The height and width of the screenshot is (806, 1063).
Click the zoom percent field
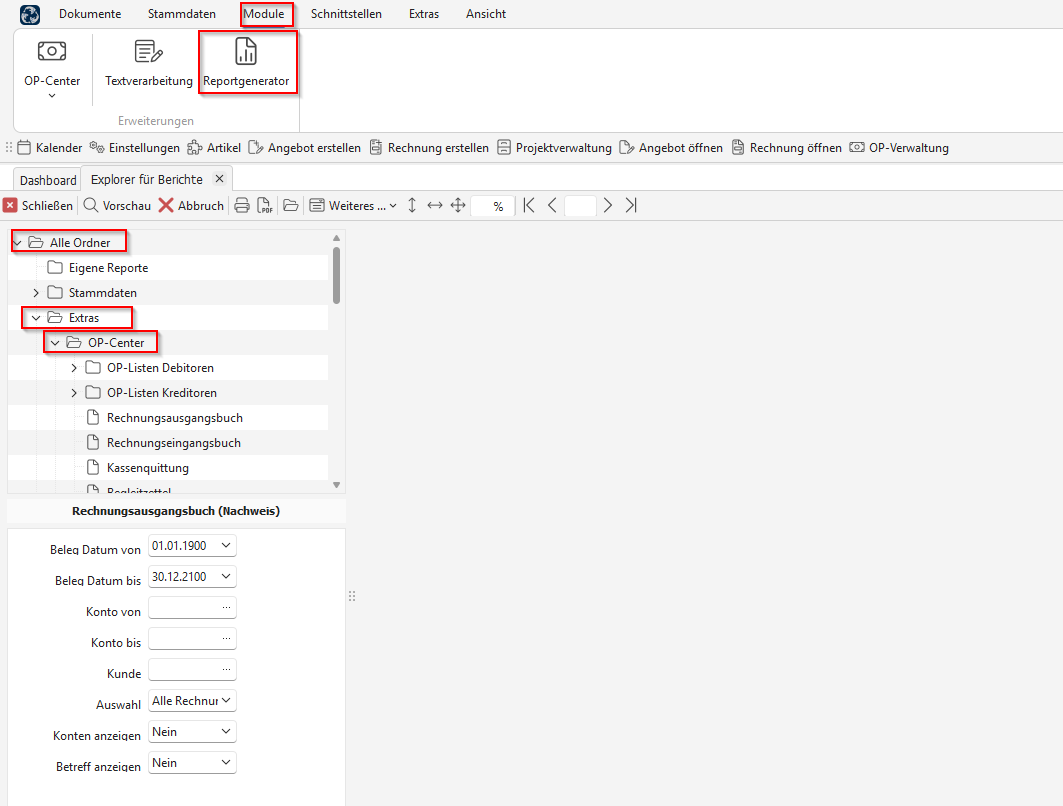(x=493, y=206)
